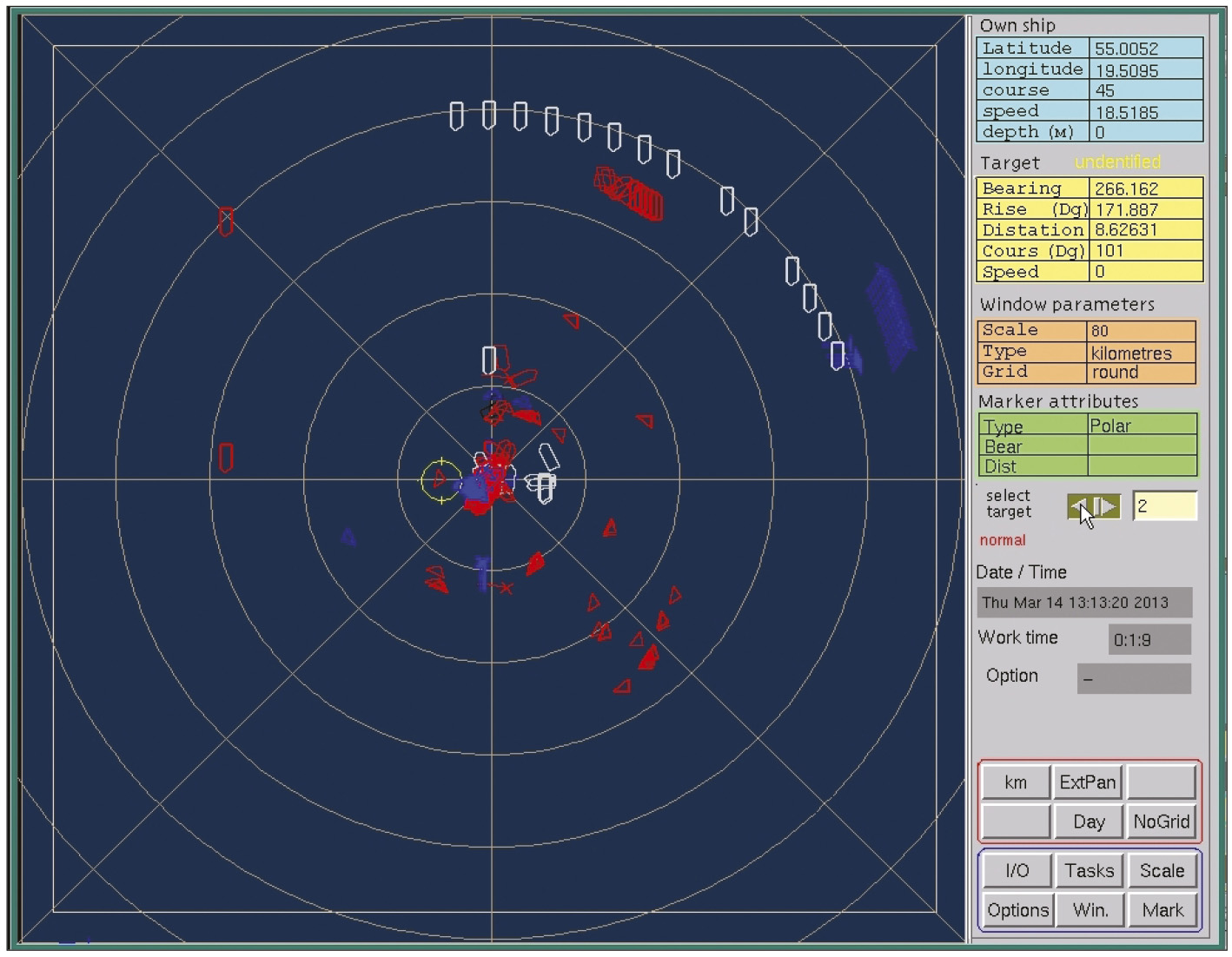Image resolution: width=1232 pixels, height=957 pixels.
Task: Click the Latitude value 55.0052
Action: (x=1146, y=49)
